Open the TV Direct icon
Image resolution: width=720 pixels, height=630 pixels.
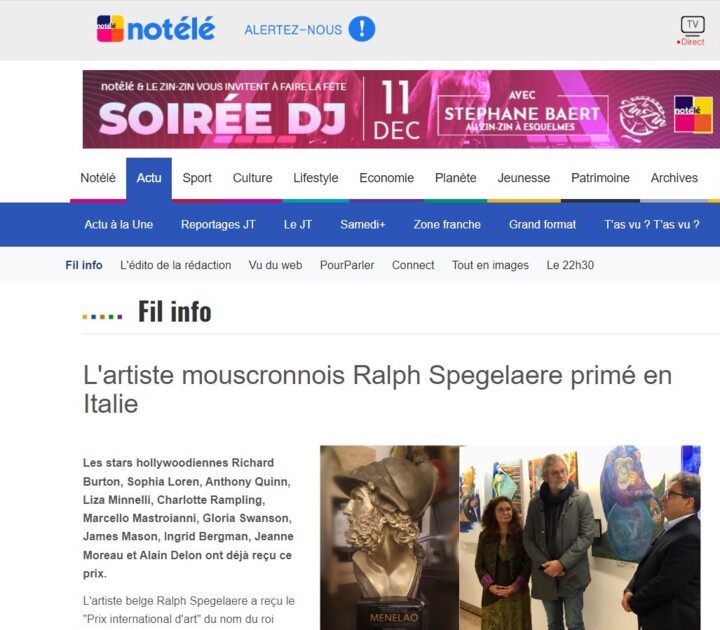[x=692, y=31]
